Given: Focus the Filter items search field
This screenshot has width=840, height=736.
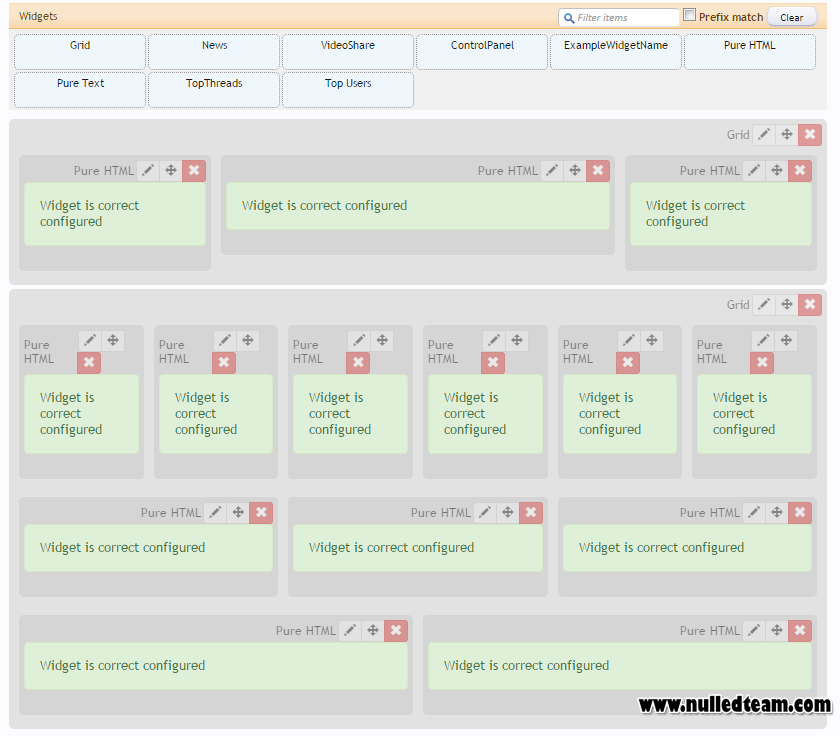Looking at the screenshot, I should [618, 18].
